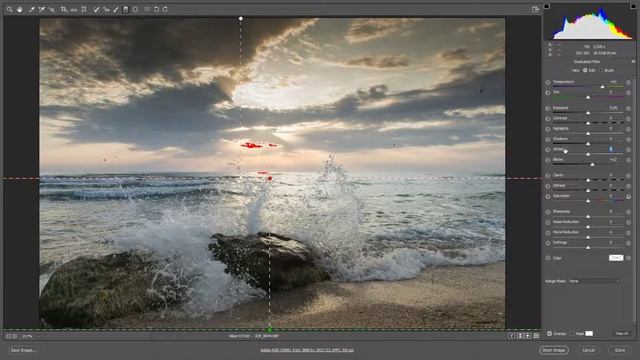This screenshot has width=640, height=360.
Task: Click the Open Image button
Action: point(553,350)
